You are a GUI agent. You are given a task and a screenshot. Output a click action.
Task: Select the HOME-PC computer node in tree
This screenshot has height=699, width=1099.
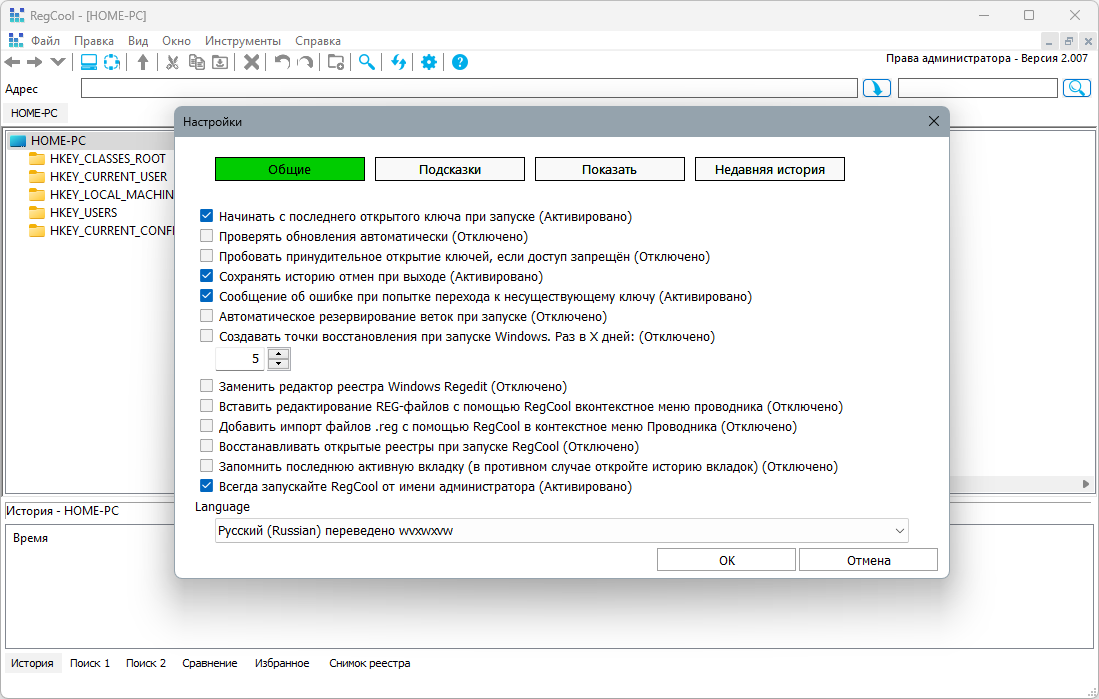58,141
